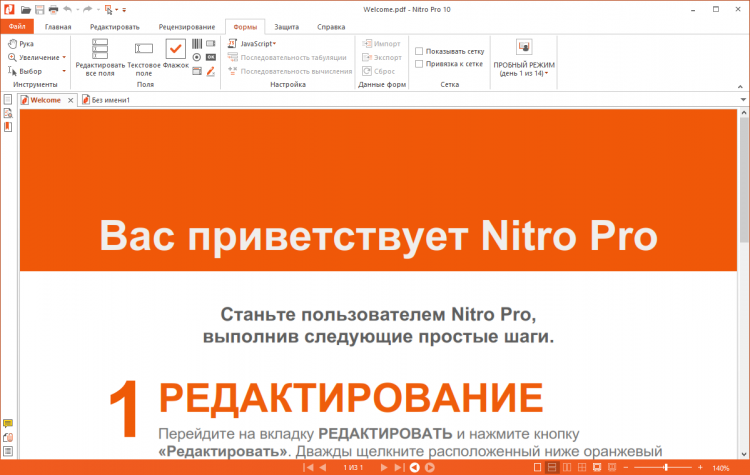This screenshot has width=750, height=475.
Task: Add a radio button form field
Action: 197,57
